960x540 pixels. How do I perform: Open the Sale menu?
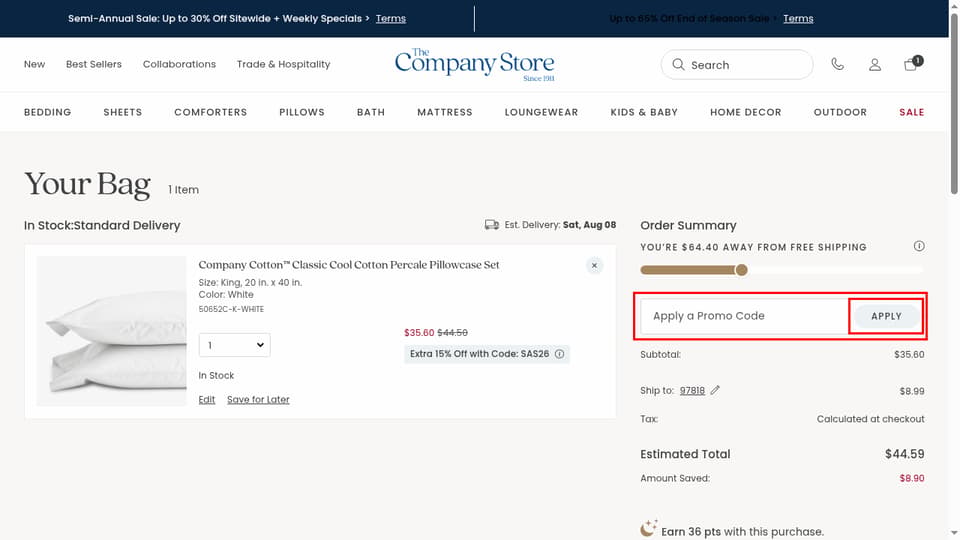(x=912, y=112)
